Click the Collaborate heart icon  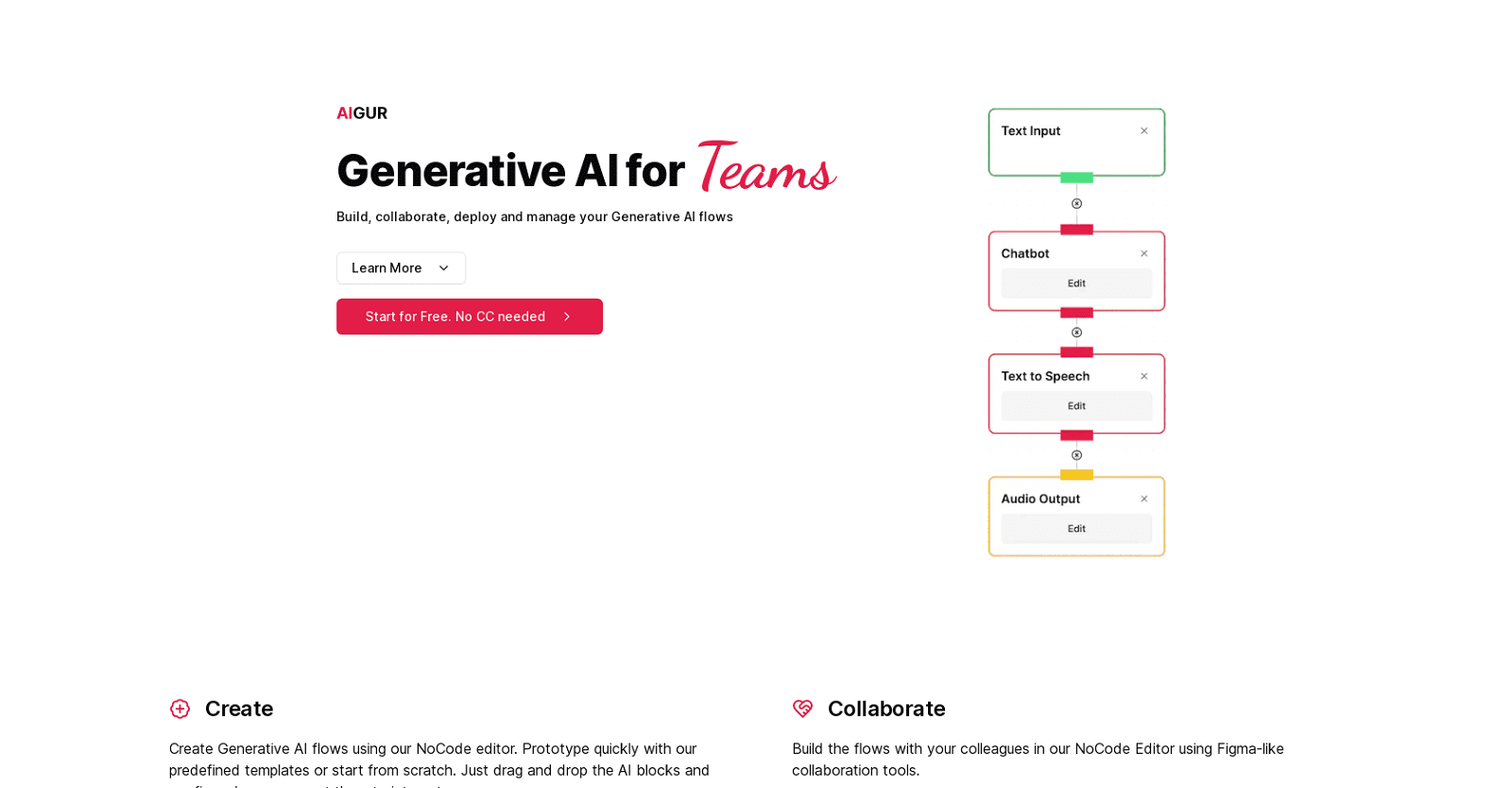(802, 709)
